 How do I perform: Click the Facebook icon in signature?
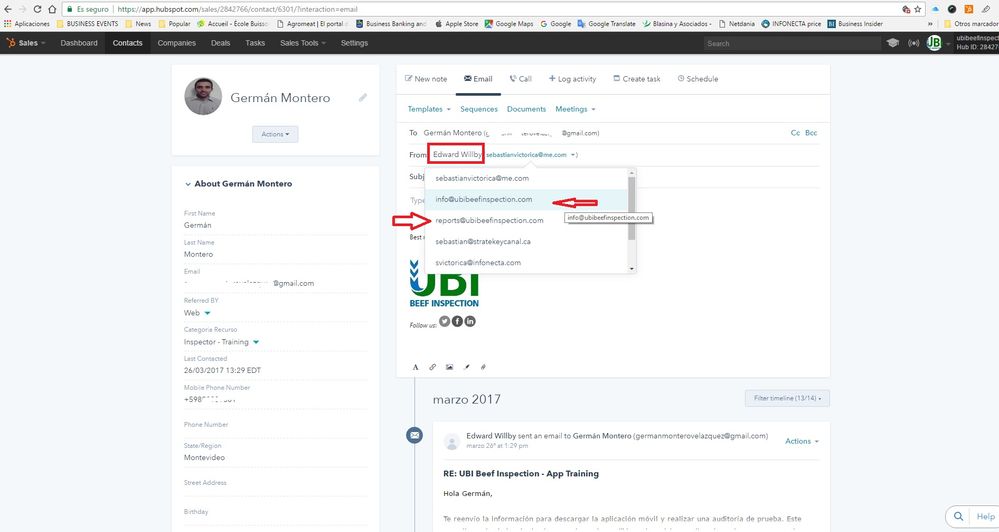(x=457, y=321)
